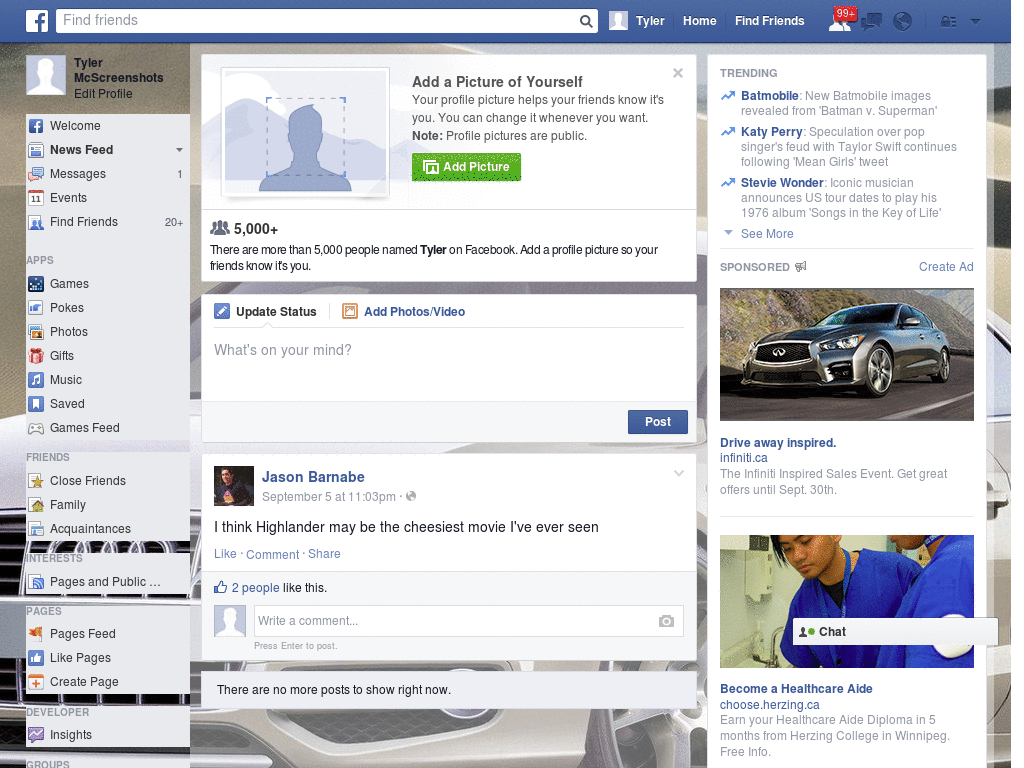Click the Games app icon

[36, 284]
